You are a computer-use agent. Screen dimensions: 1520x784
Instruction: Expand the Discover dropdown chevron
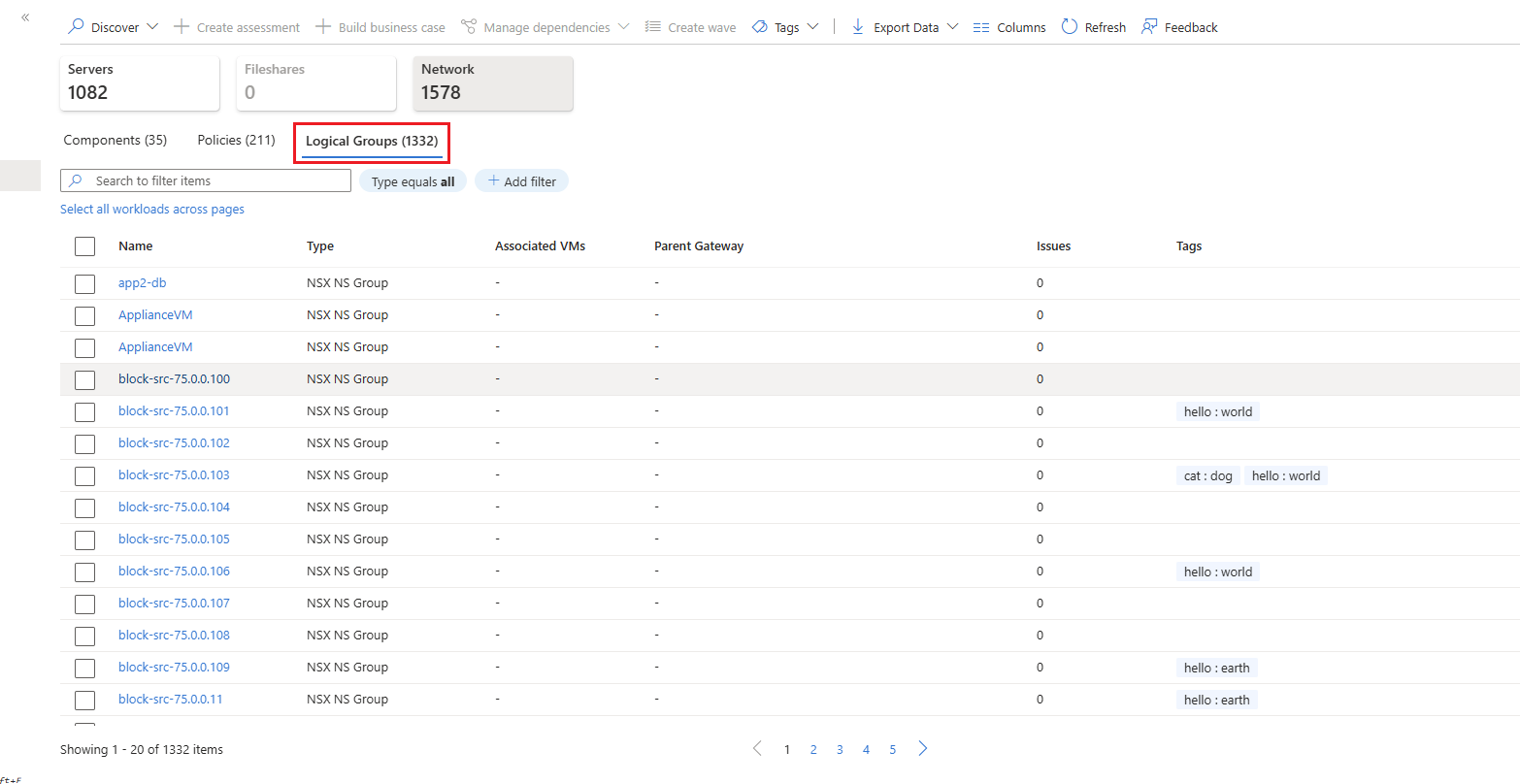click(x=152, y=27)
